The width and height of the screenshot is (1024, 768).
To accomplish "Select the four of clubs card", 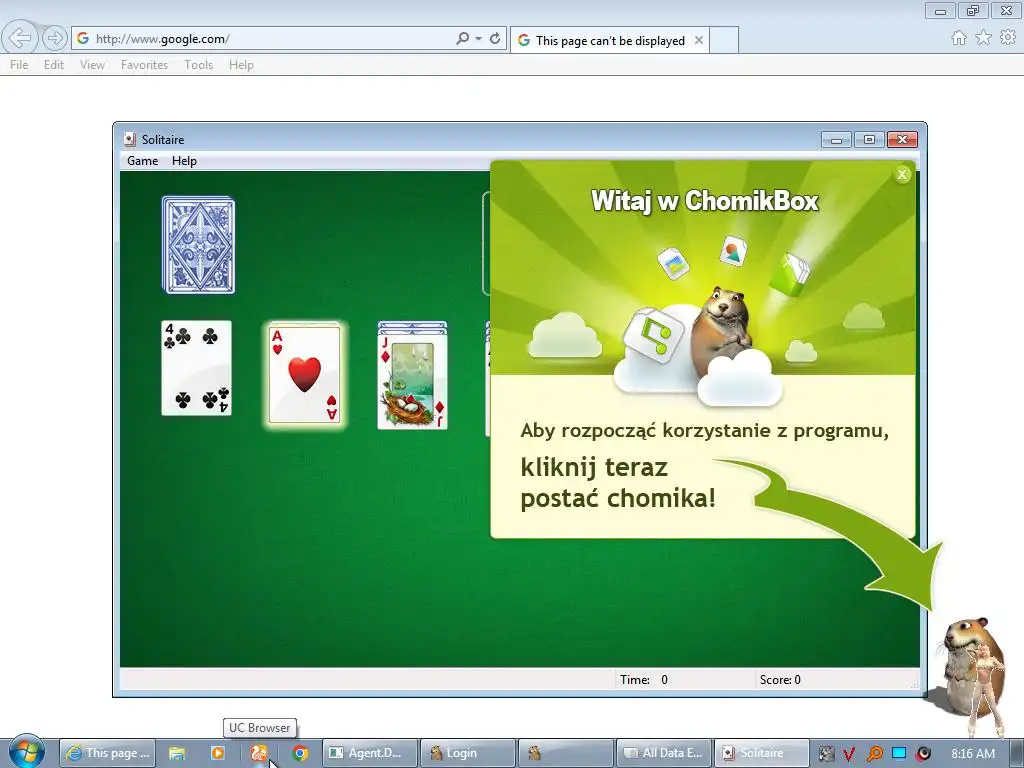I will pos(197,368).
